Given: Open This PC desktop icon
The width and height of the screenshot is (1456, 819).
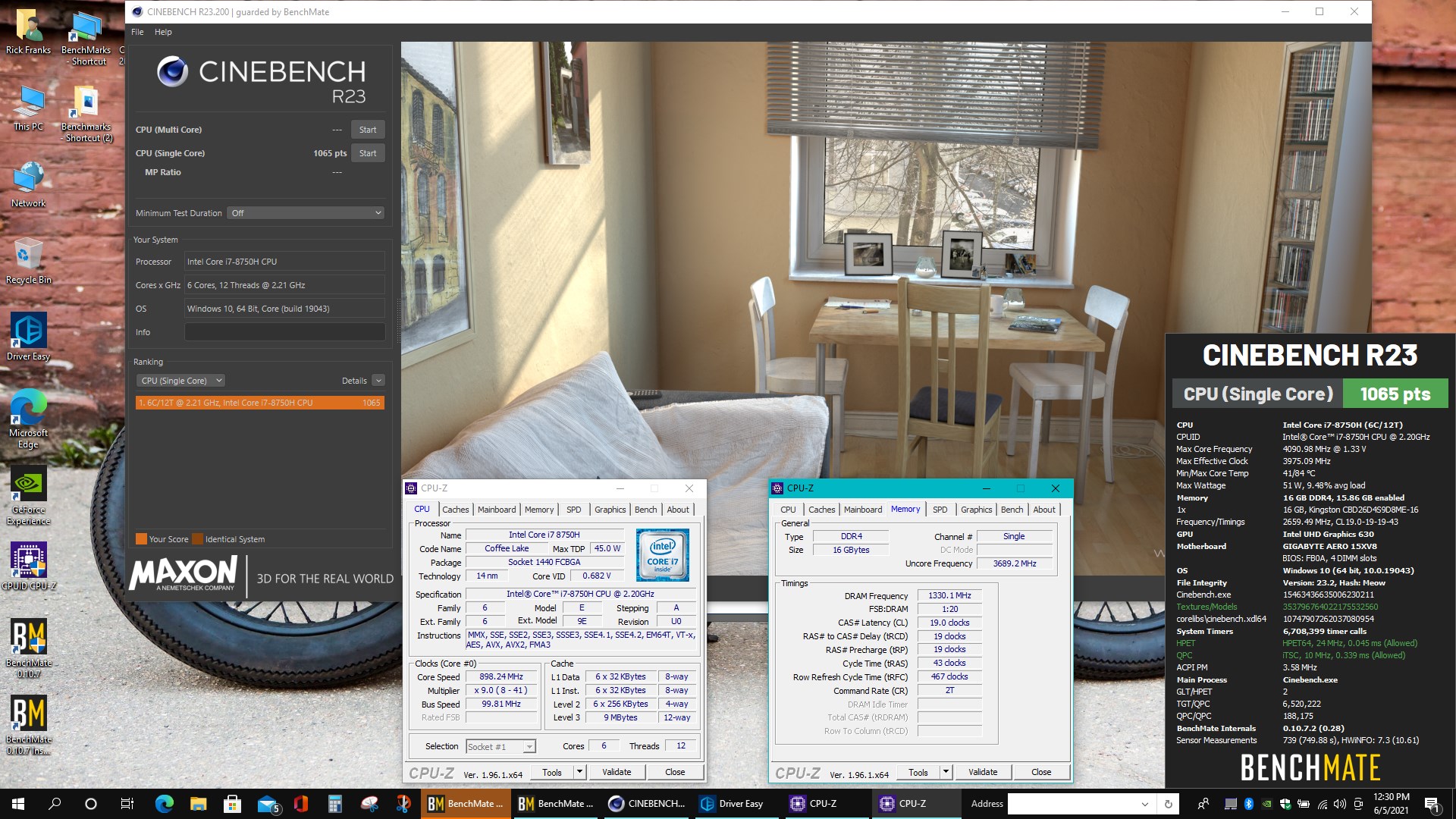Looking at the screenshot, I should click(28, 107).
